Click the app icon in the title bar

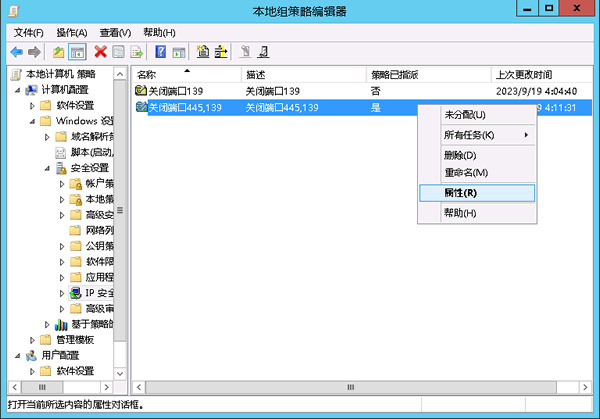pyautogui.click(x=14, y=11)
